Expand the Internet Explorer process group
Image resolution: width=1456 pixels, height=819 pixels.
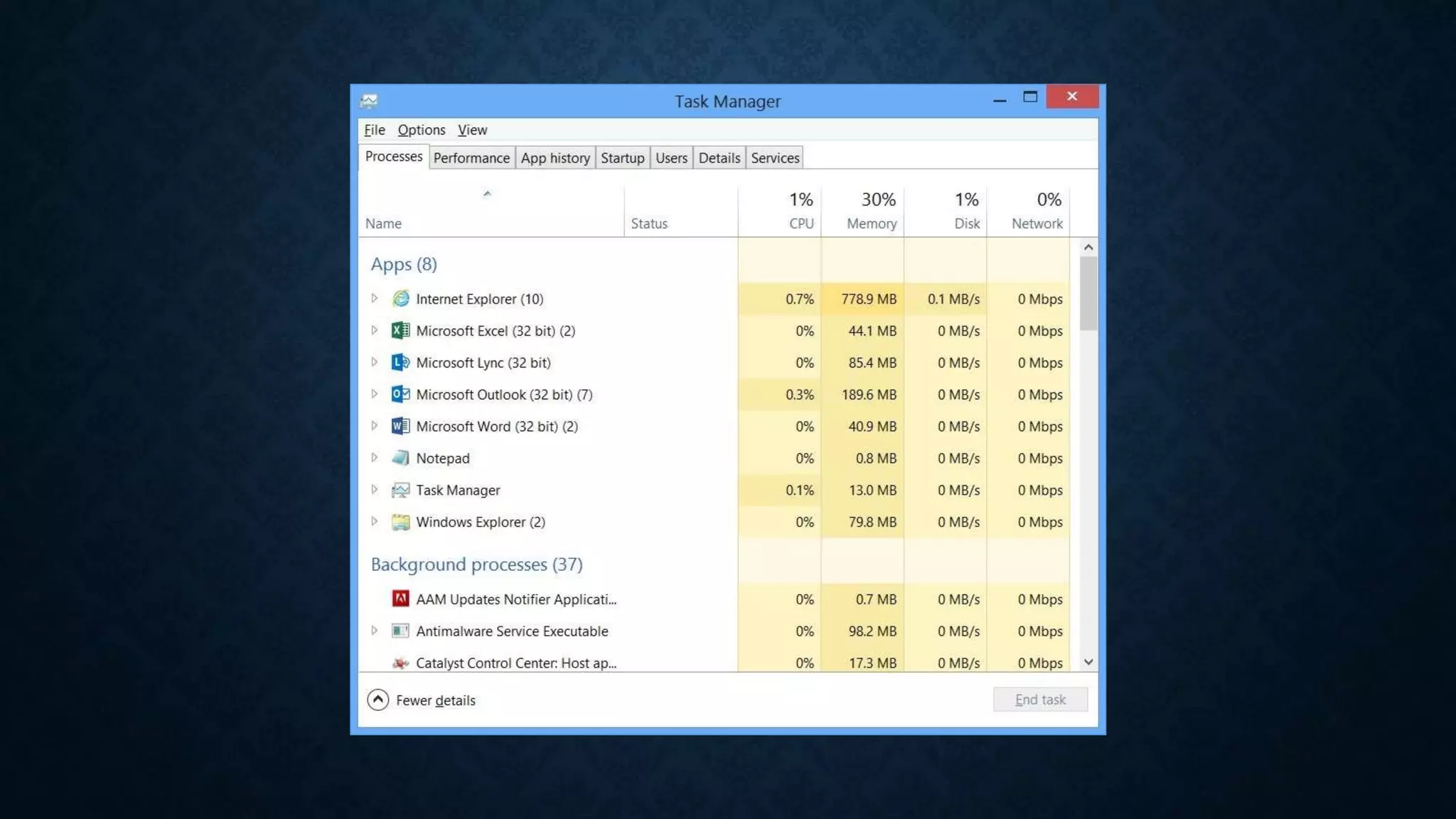click(374, 299)
